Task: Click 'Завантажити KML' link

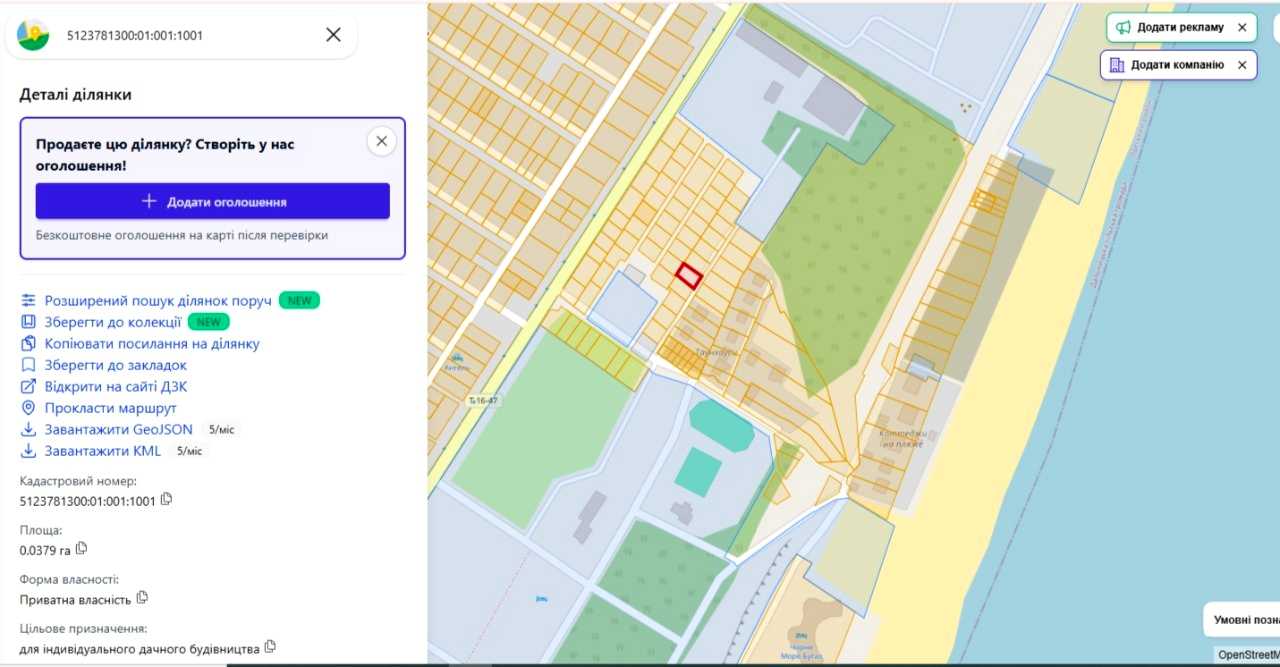Action: (x=103, y=450)
